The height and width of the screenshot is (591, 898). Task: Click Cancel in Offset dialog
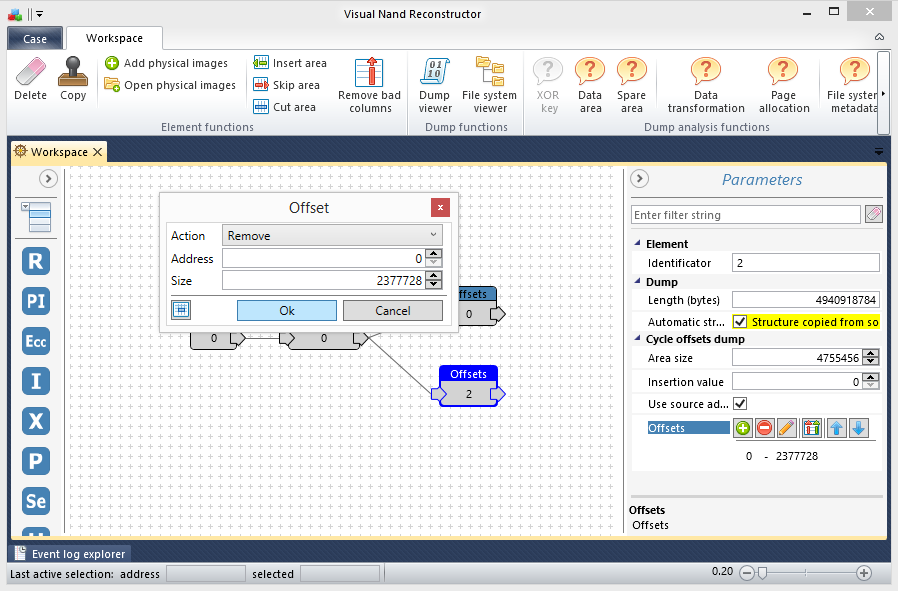point(393,310)
